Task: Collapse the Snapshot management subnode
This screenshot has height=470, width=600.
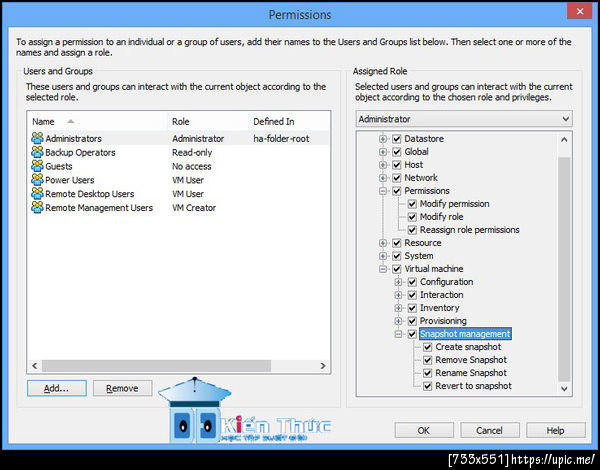Action: (x=398, y=334)
